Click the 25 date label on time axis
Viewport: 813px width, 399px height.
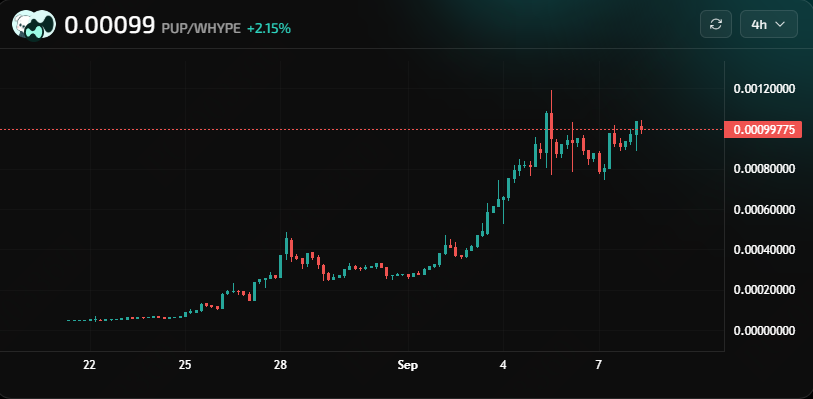pyautogui.click(x=185, y=365)
